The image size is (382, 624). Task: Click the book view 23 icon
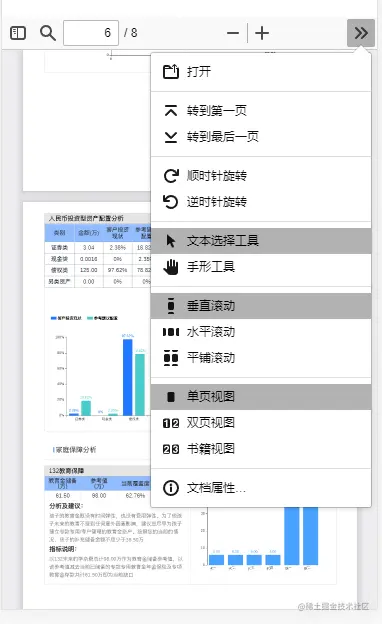[171, 449]
